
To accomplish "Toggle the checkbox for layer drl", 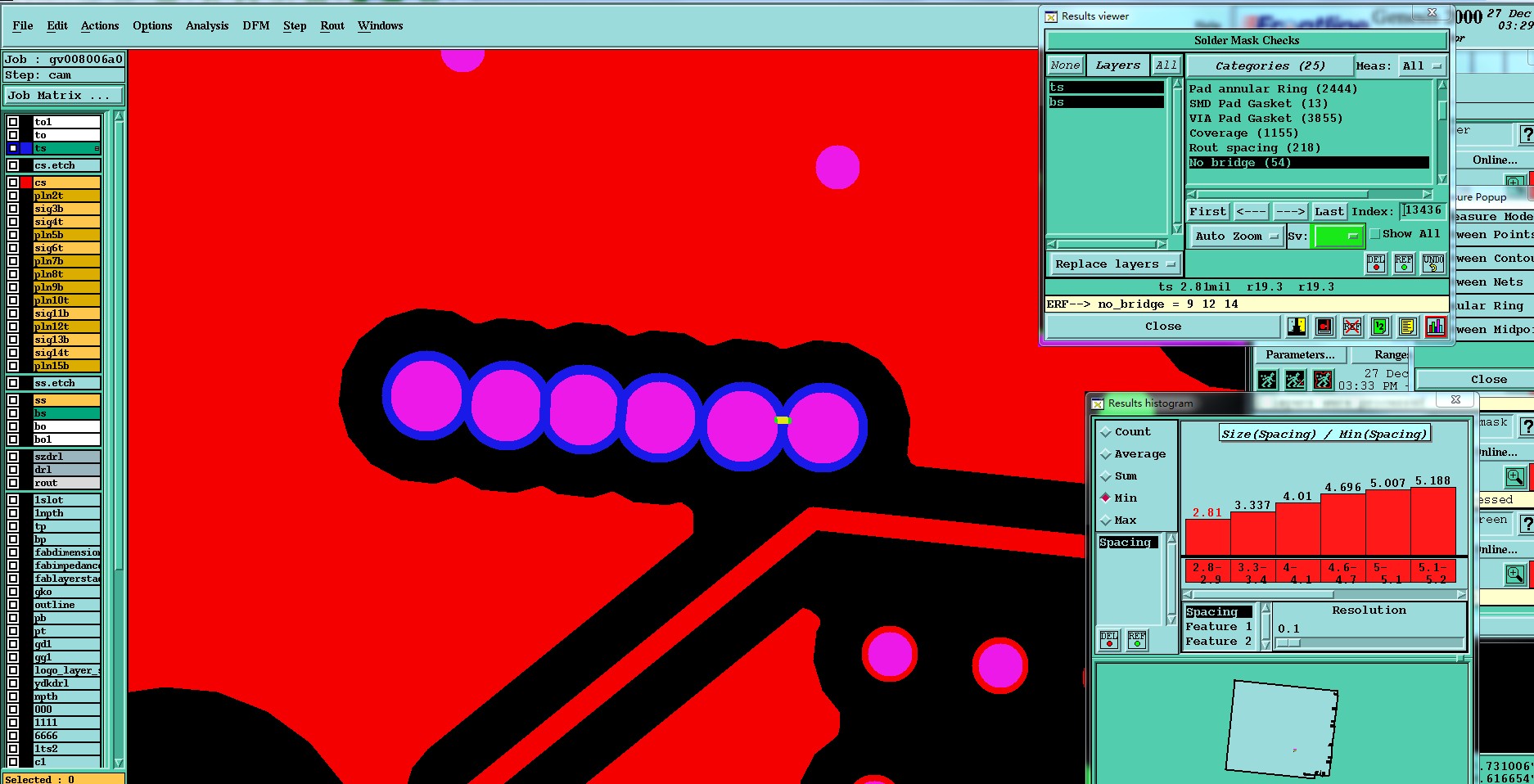I will coord(13,470).
